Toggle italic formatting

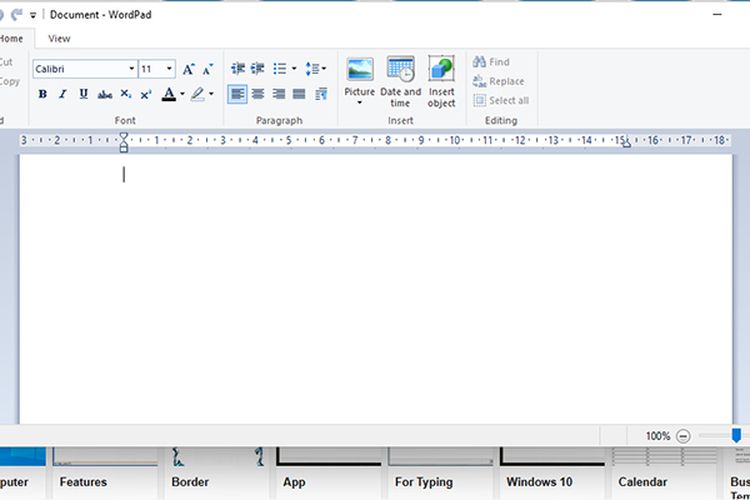click(x=63, y=94)
